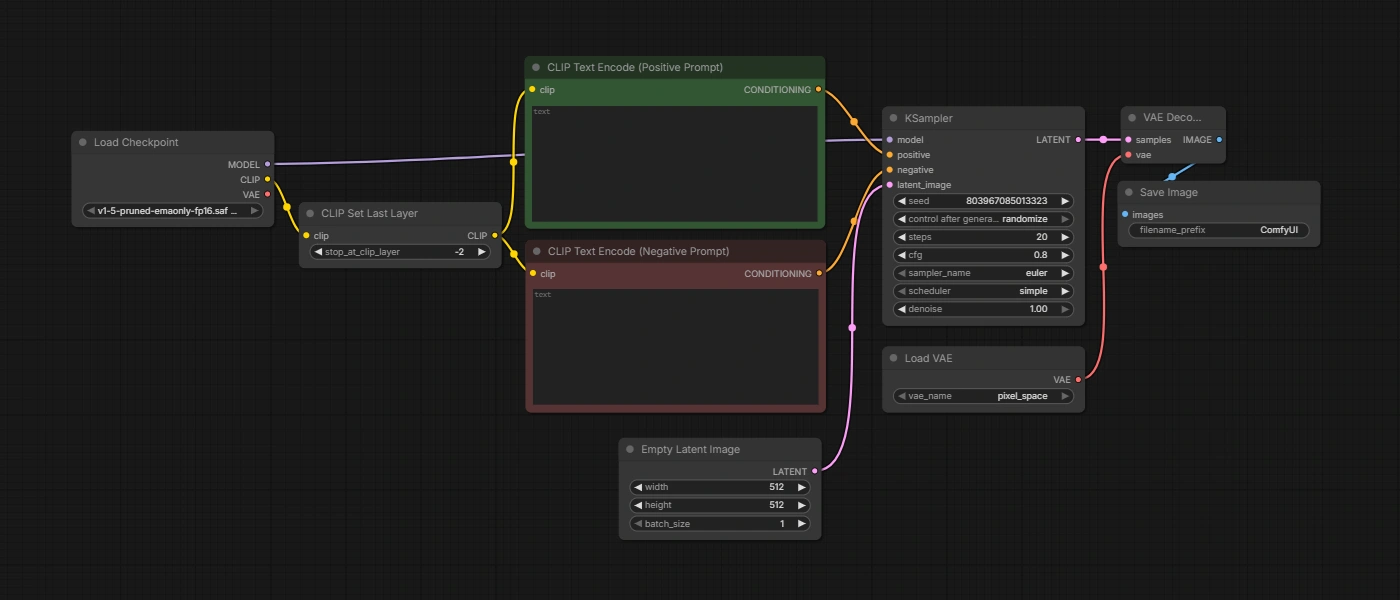Click the clip input port on CLIP Set Last Layer
Image resolution: width=1400 pixels, height=600 pixels.
coord(306,236)
